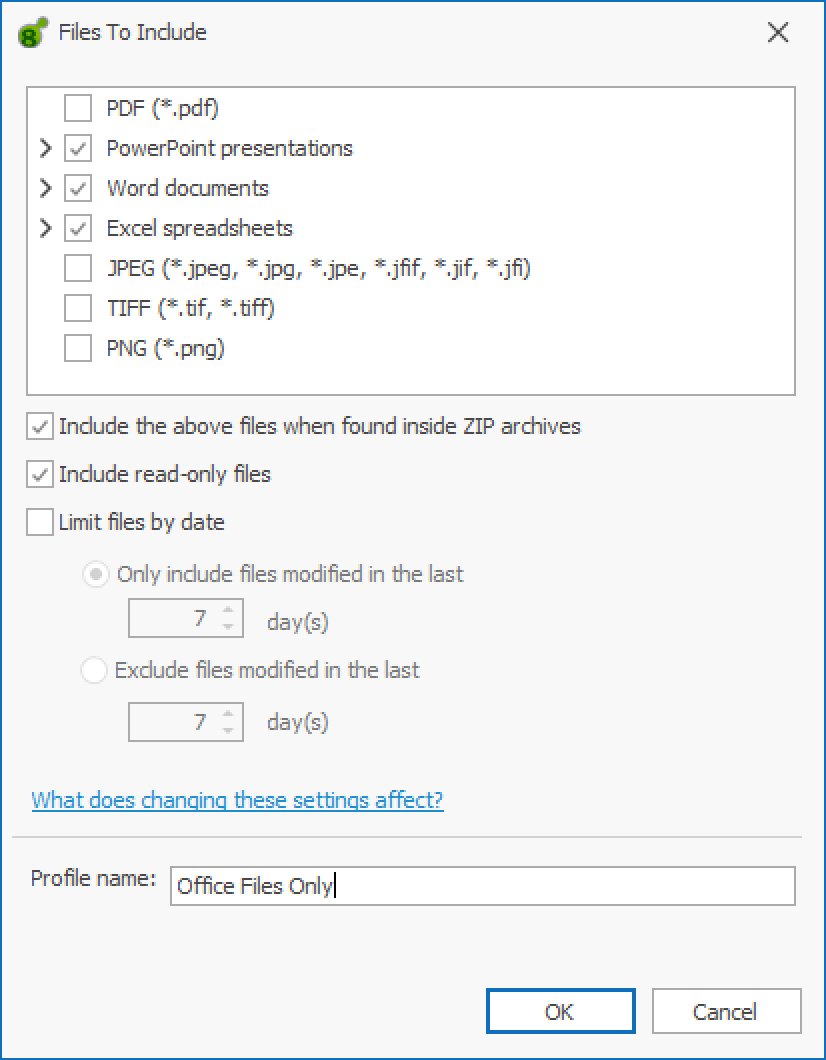Confirm with the OK button
826x1060 pixels.
(x=560, y=1012)
